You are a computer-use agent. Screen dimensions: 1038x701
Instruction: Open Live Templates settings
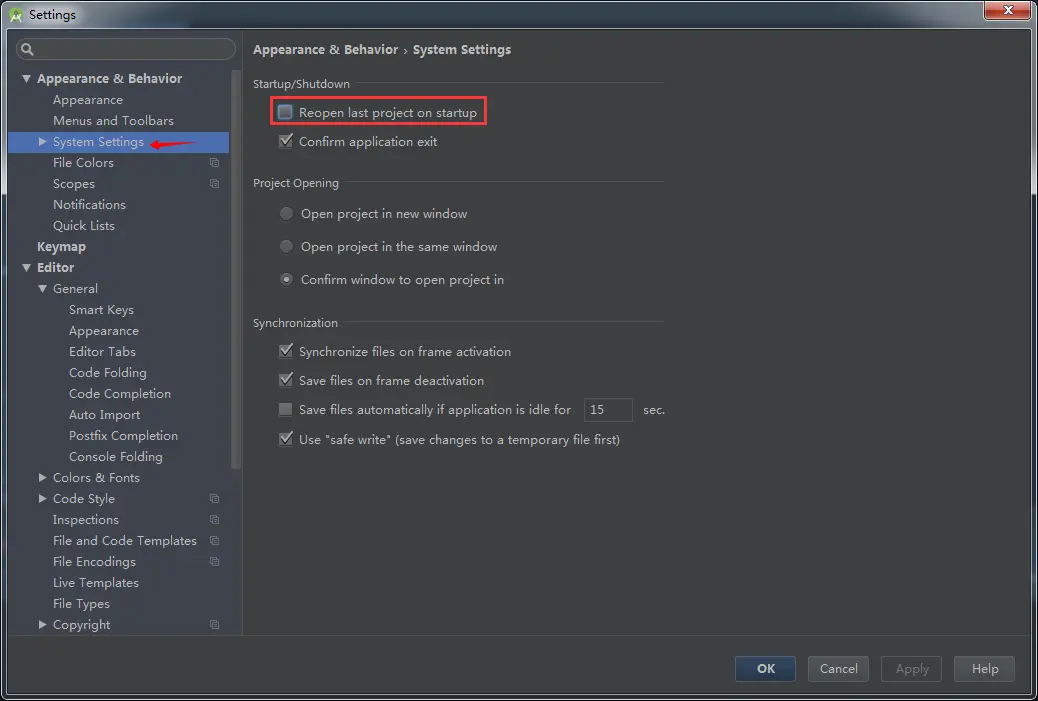point(95,583)
